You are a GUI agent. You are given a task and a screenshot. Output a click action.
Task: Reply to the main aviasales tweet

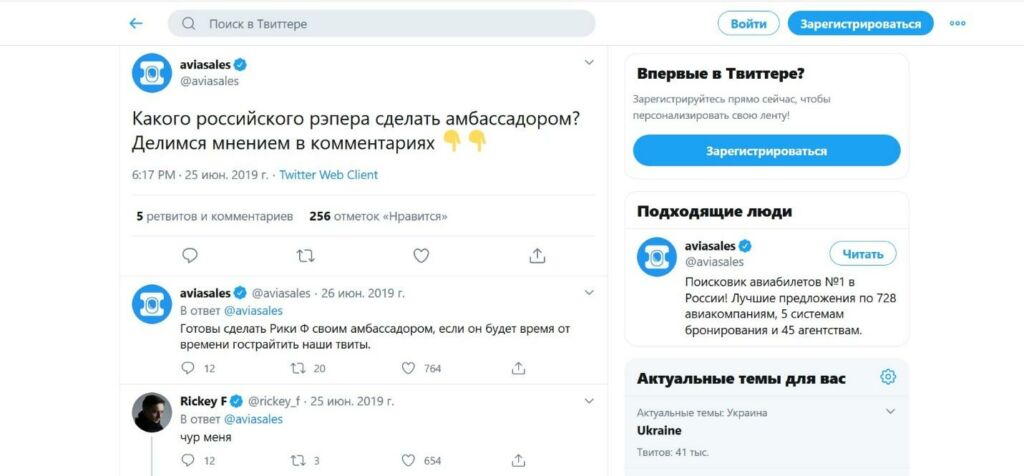[x=190, y=256]
